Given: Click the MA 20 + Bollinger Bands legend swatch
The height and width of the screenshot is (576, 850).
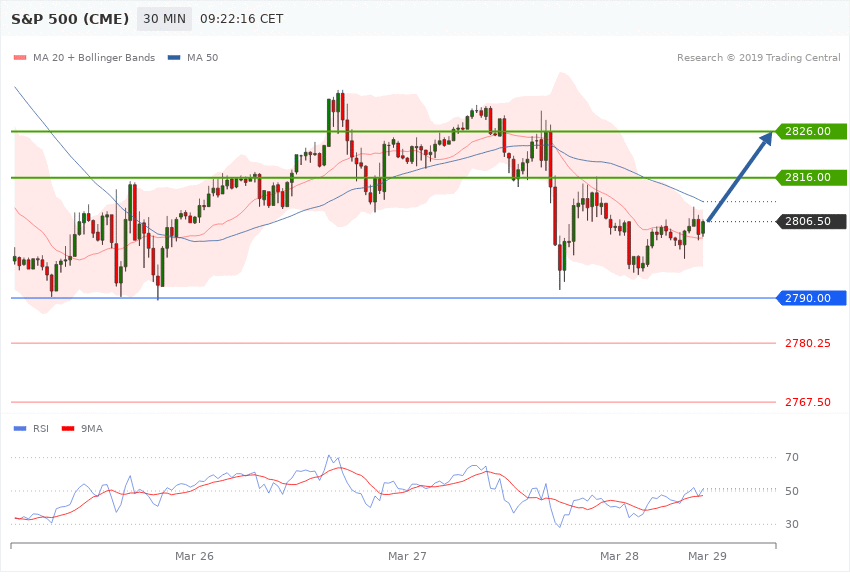Looking at the screenshot, I should click(x=20, y=57).
